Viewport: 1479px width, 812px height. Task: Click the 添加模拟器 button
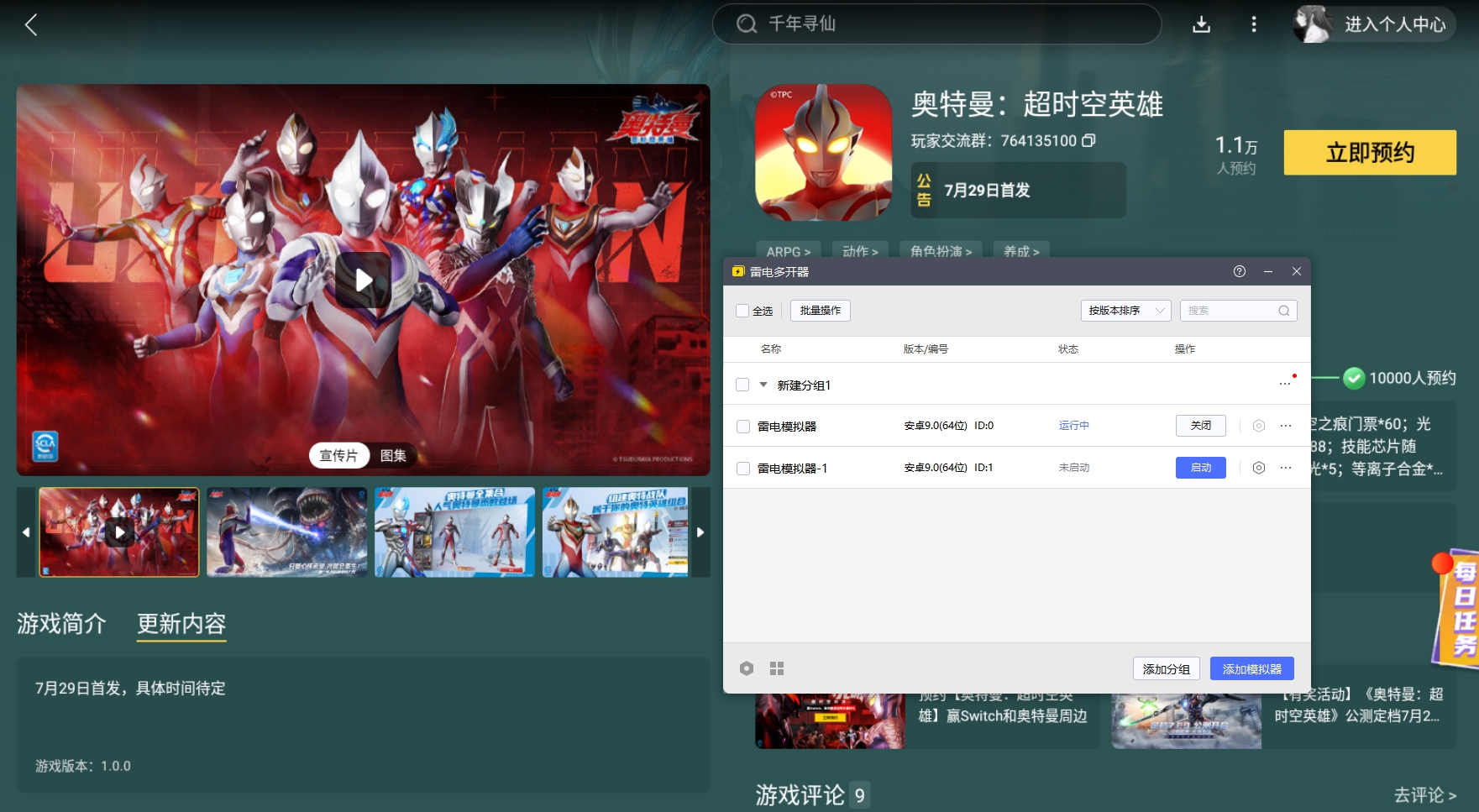pos(1251,668)
